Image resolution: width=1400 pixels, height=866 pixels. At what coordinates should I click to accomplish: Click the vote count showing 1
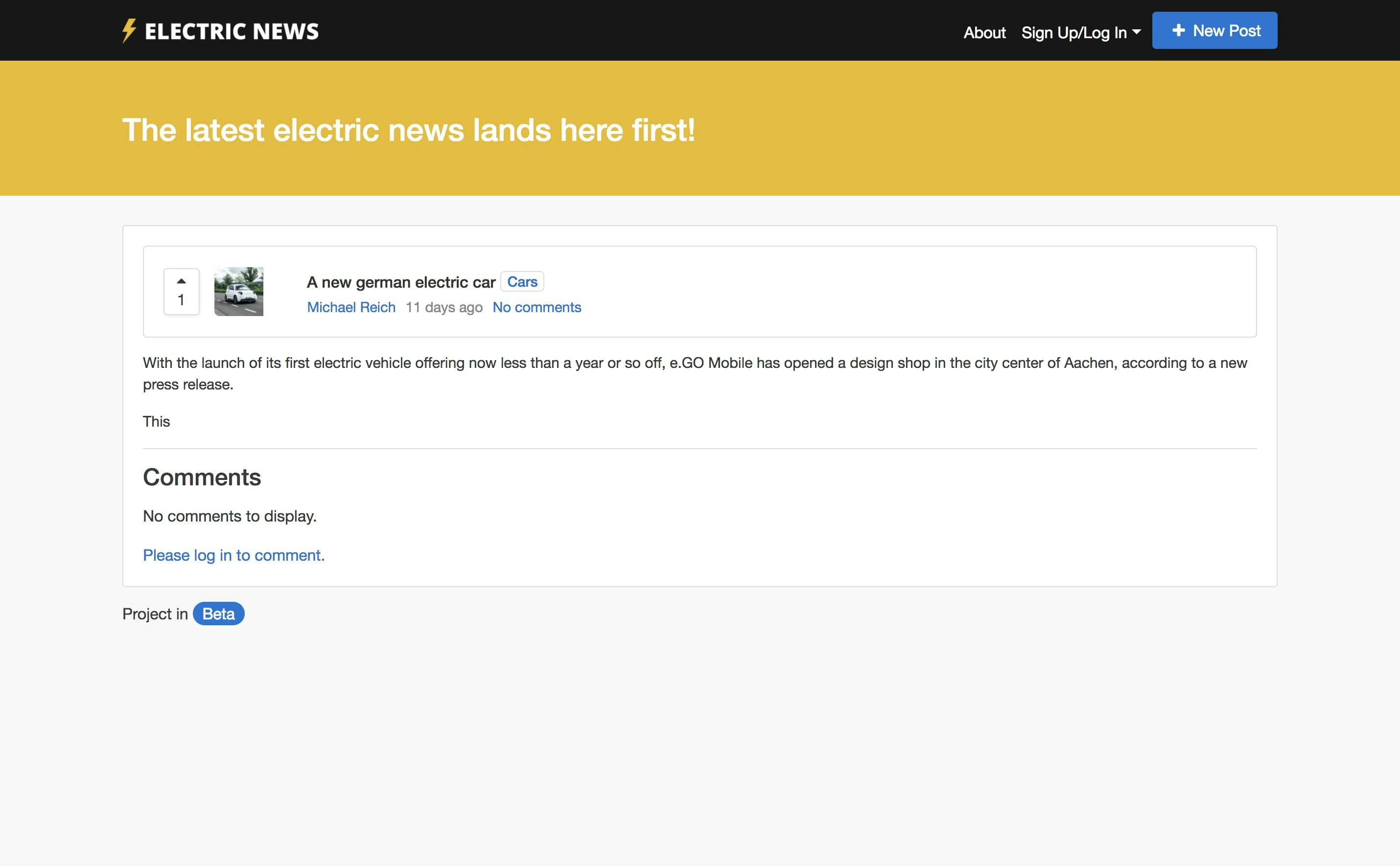point(181,299)
